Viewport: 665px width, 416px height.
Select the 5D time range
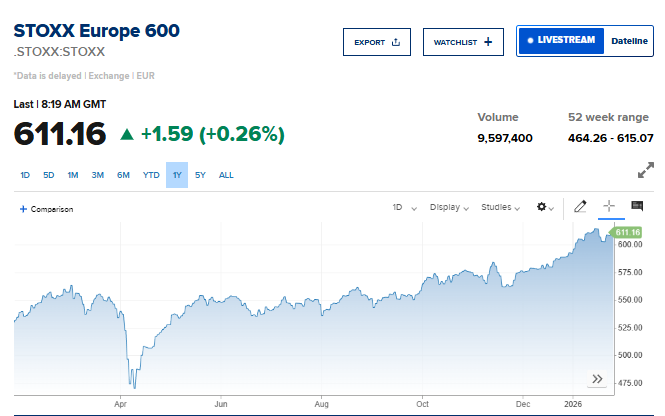coord(49,175)
